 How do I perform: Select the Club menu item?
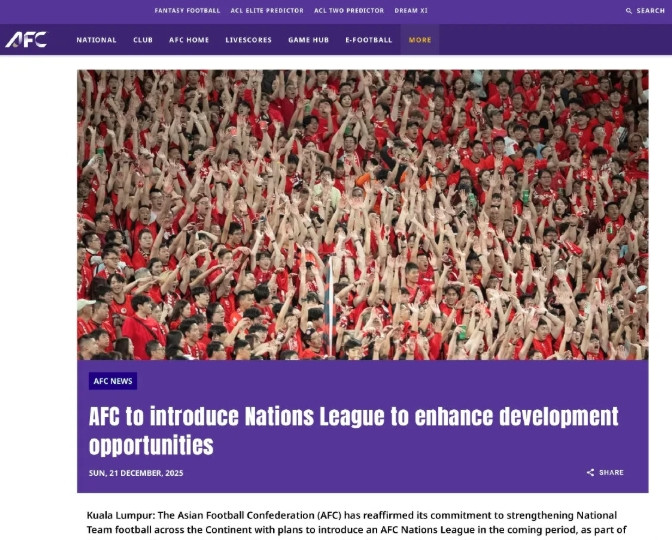143,40
